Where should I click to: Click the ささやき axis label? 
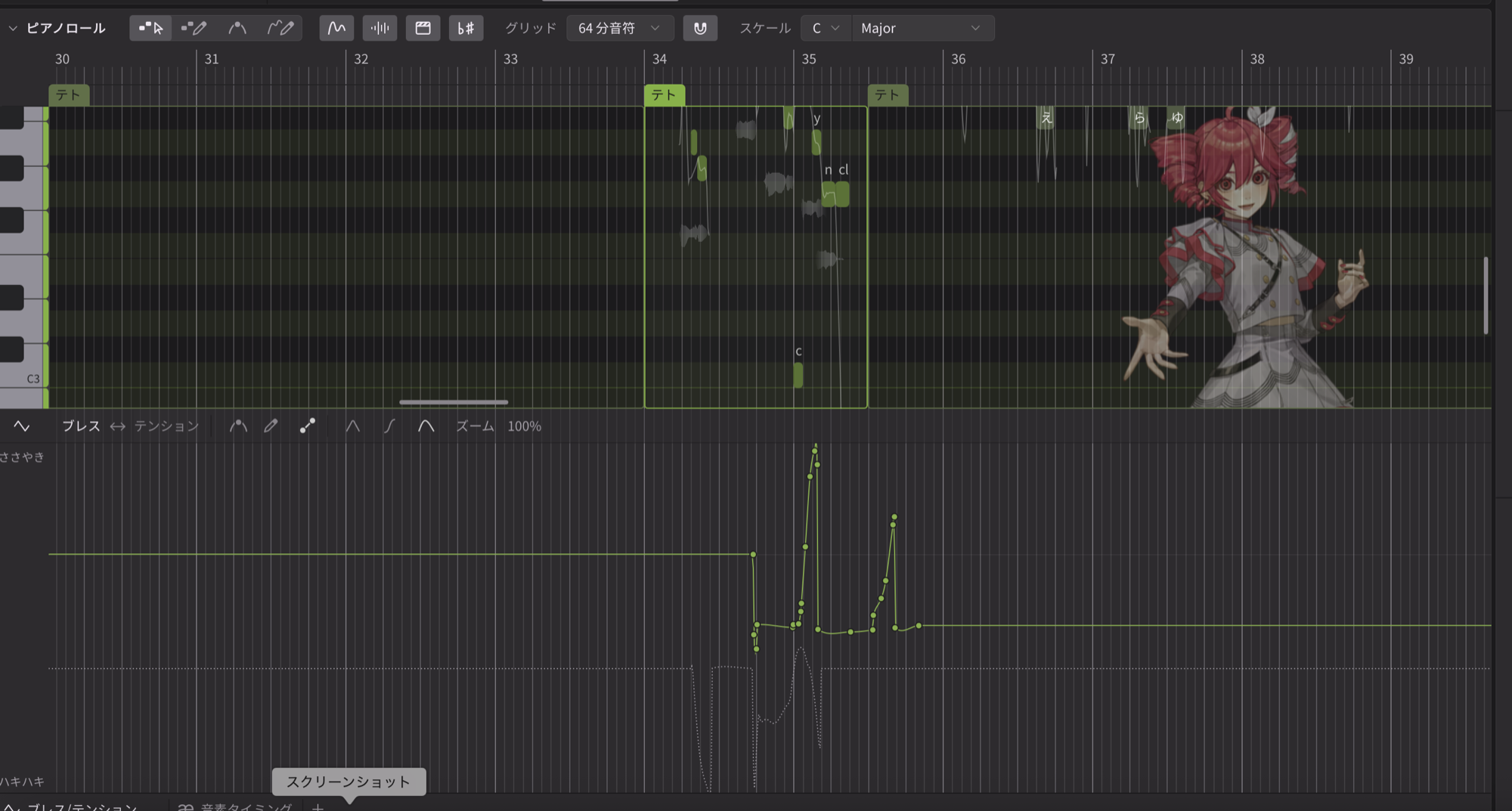pos(22,457)
